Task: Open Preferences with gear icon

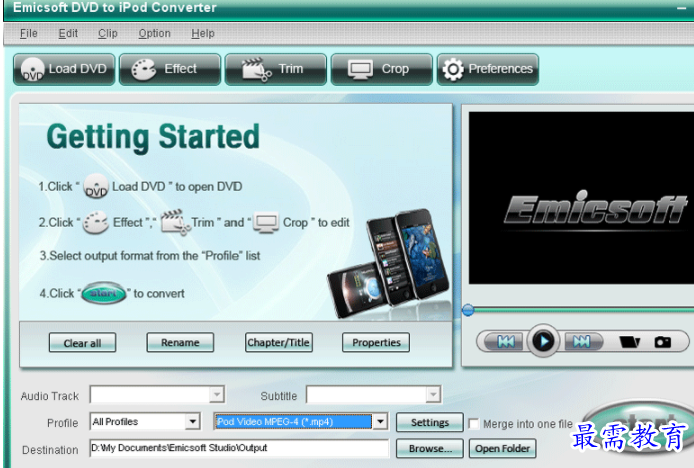Action: (488, 69)
